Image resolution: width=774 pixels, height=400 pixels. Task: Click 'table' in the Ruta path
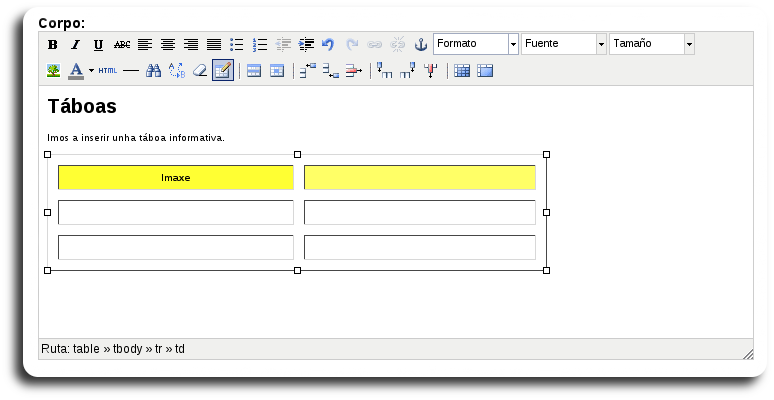[86, 349]
